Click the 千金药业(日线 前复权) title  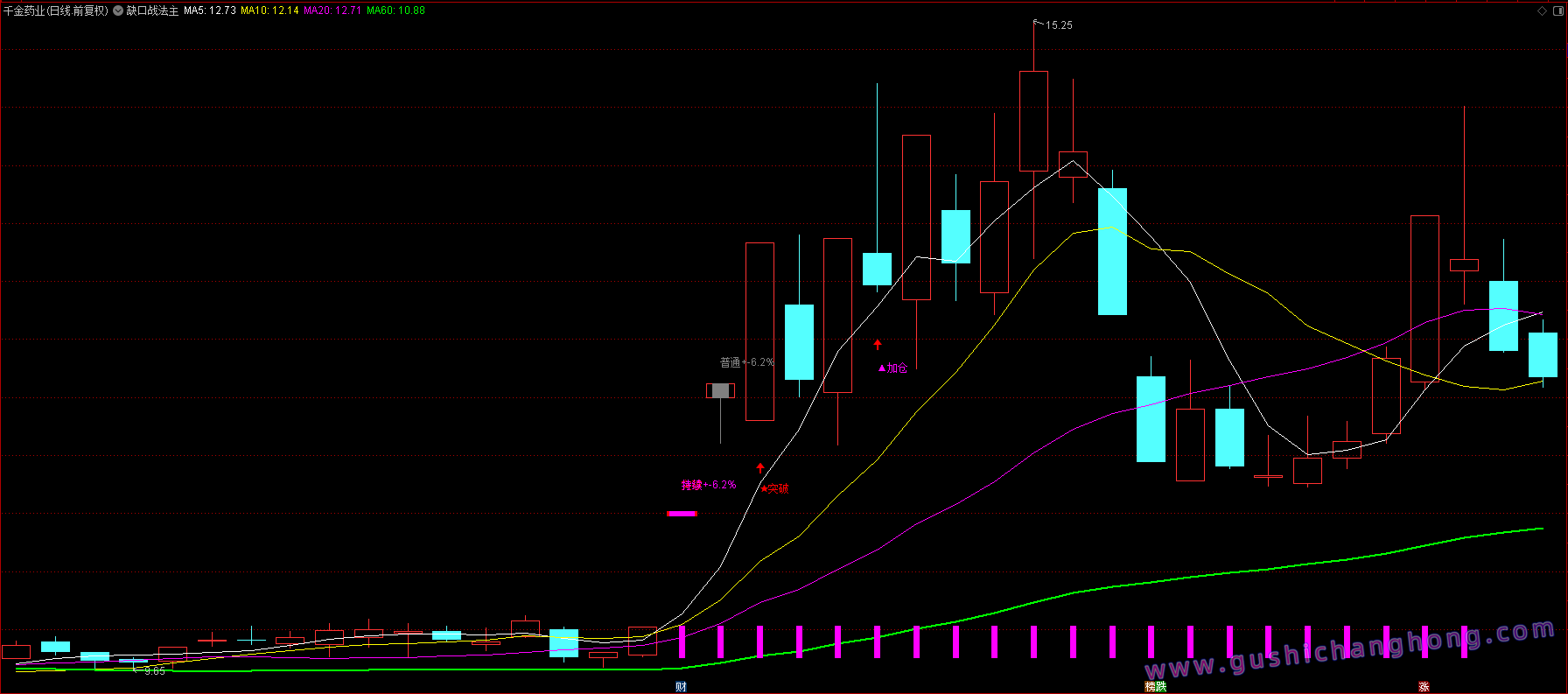pyautogui.click(x=56, y=11)
